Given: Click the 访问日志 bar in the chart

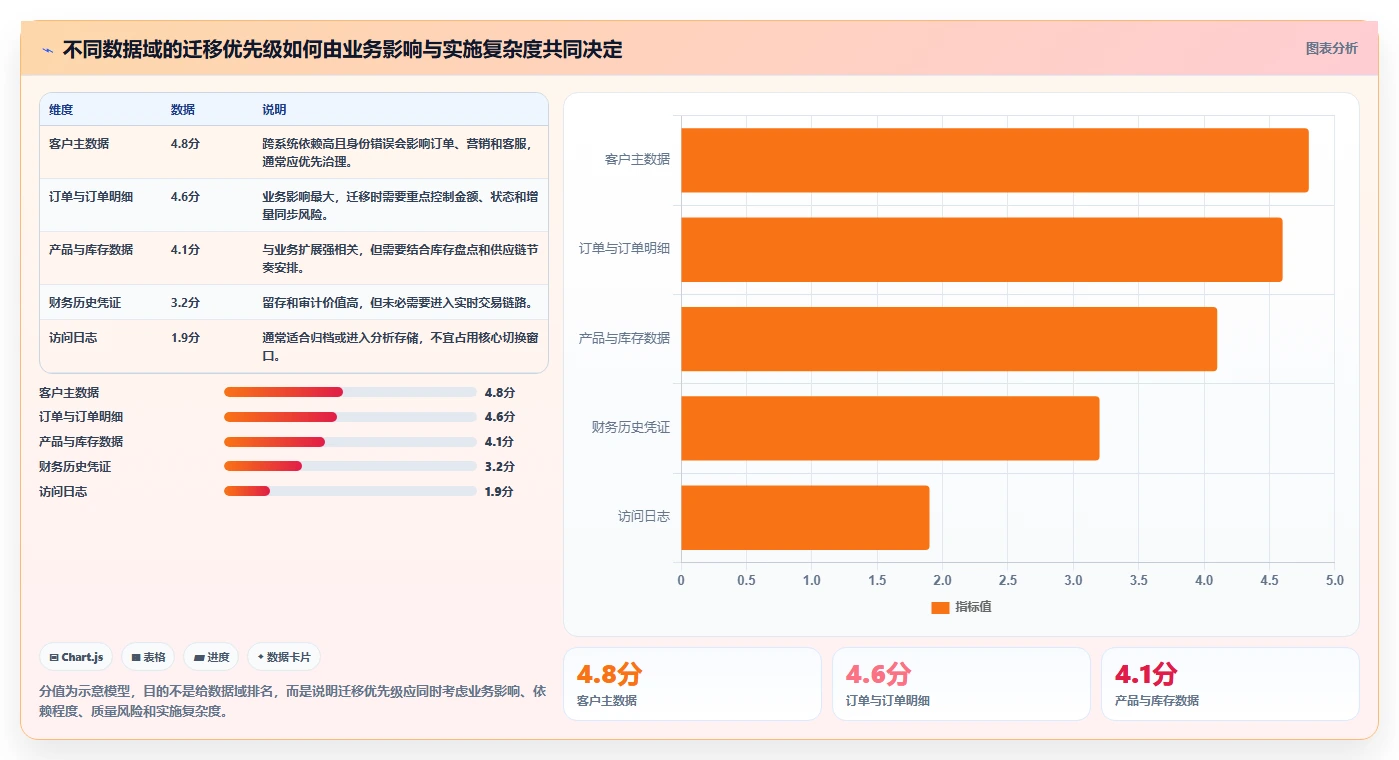Looking at the screenshot, I should [x=805, y=517].
